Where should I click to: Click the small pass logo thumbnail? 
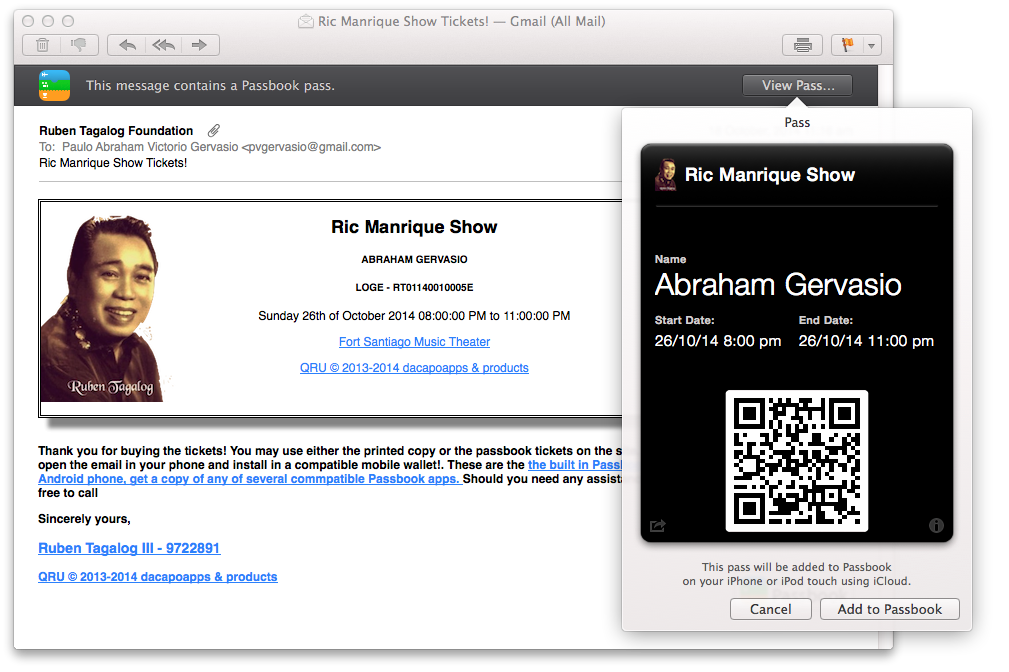pyautogui.click(x=665, y=175)
